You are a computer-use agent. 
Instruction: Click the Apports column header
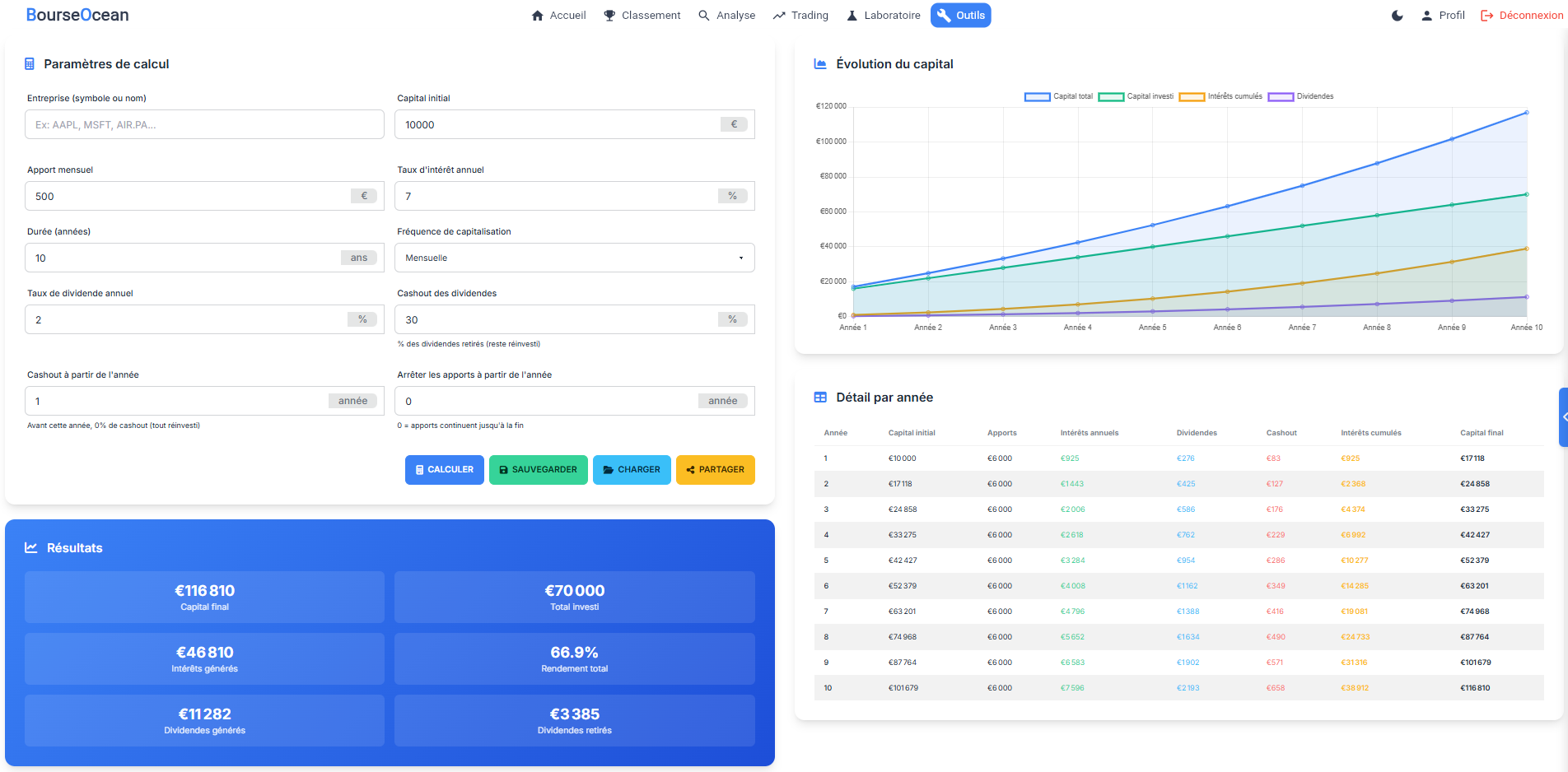tap(1001, 433)
